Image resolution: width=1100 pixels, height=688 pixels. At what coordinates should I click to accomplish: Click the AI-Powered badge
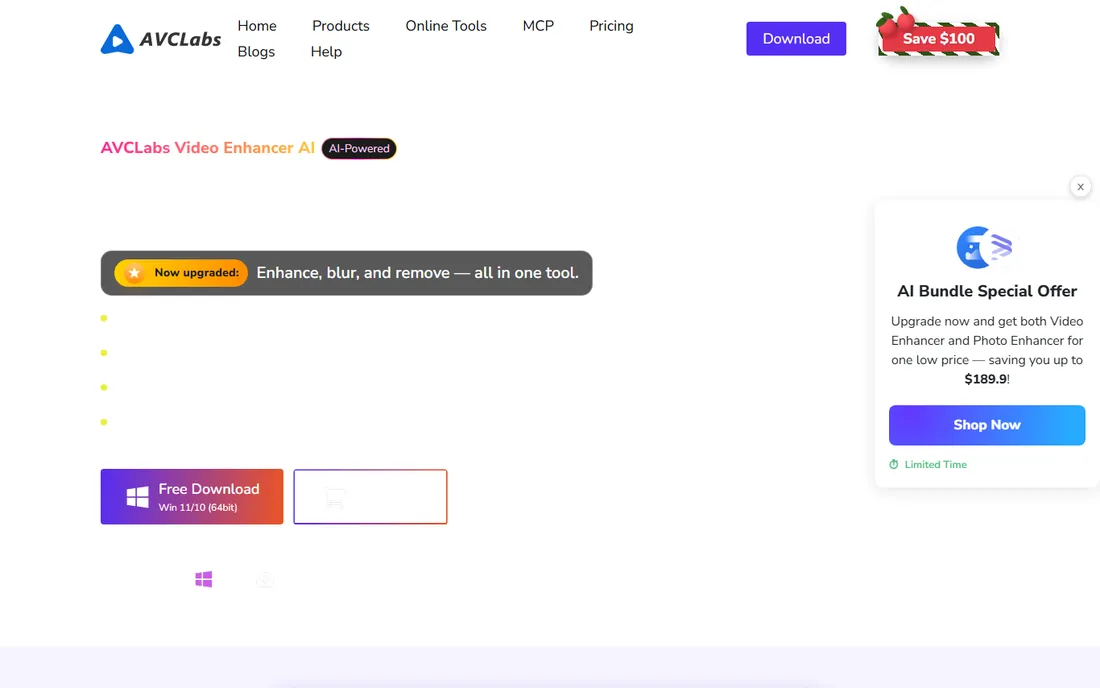coord(358,149)
